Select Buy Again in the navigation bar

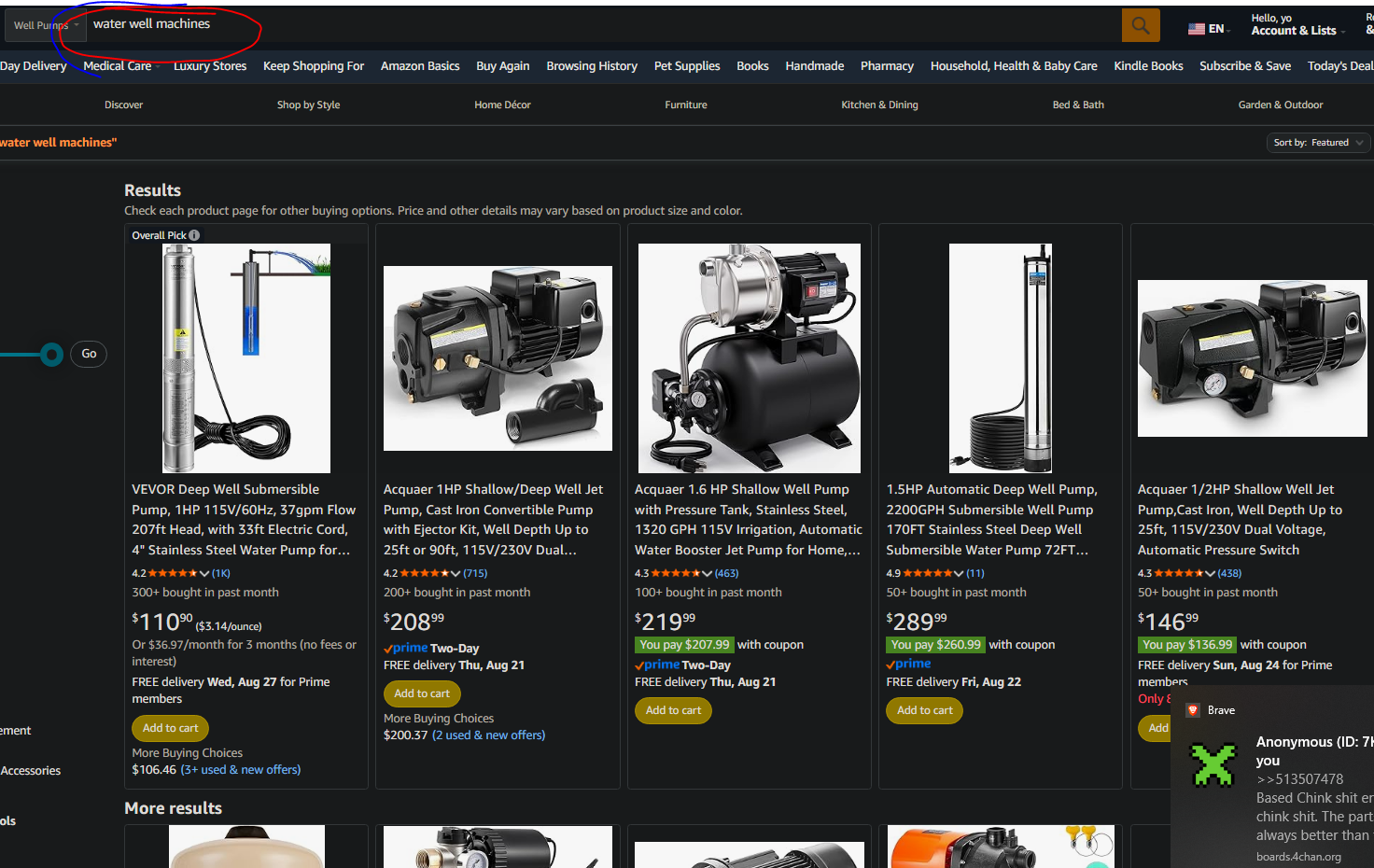point(503,66)
